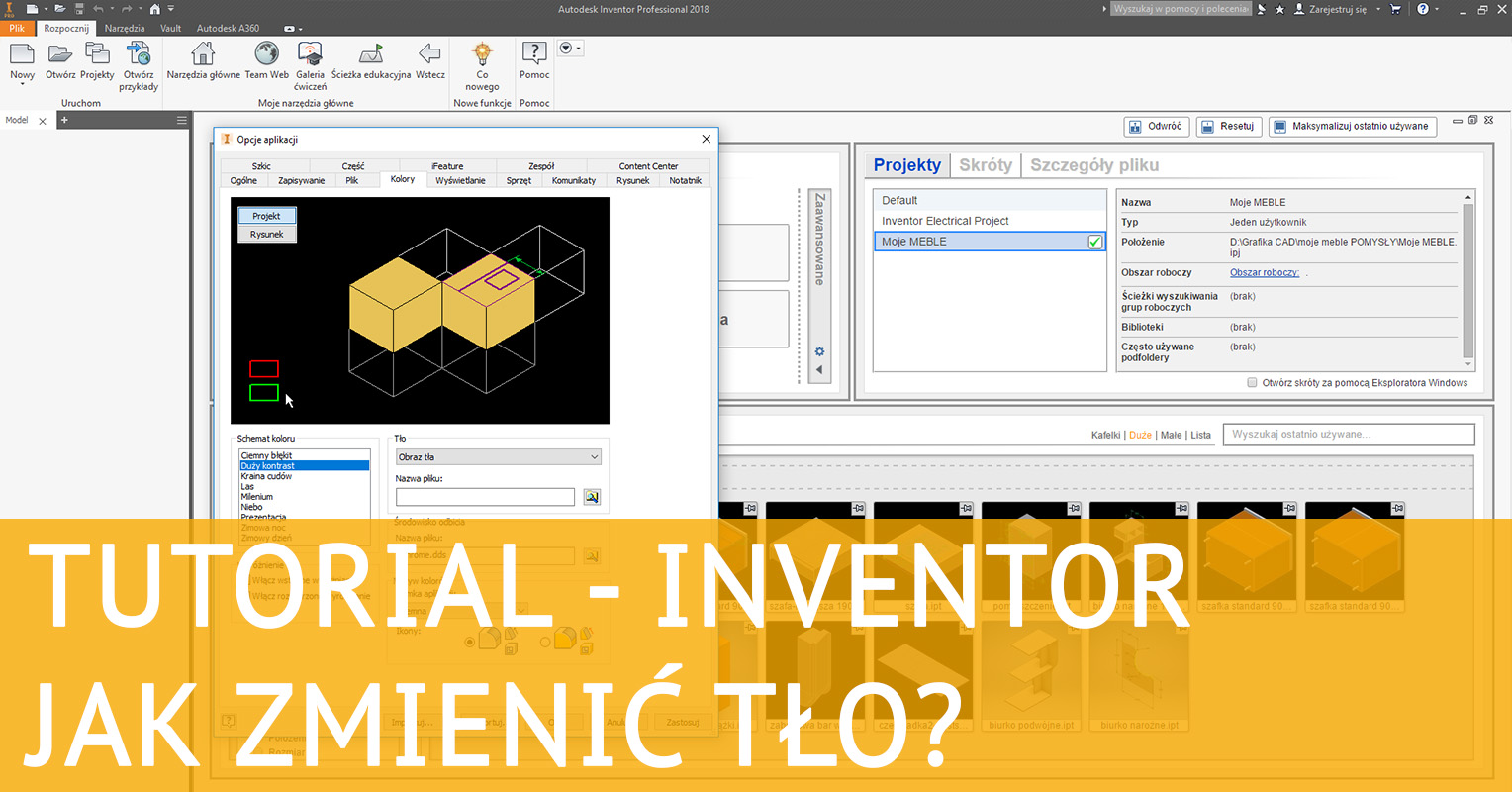Viewport: 1512px width, 792px height.
Task: Open the Obszar roboczy link
Action: tap(1265, 272)
